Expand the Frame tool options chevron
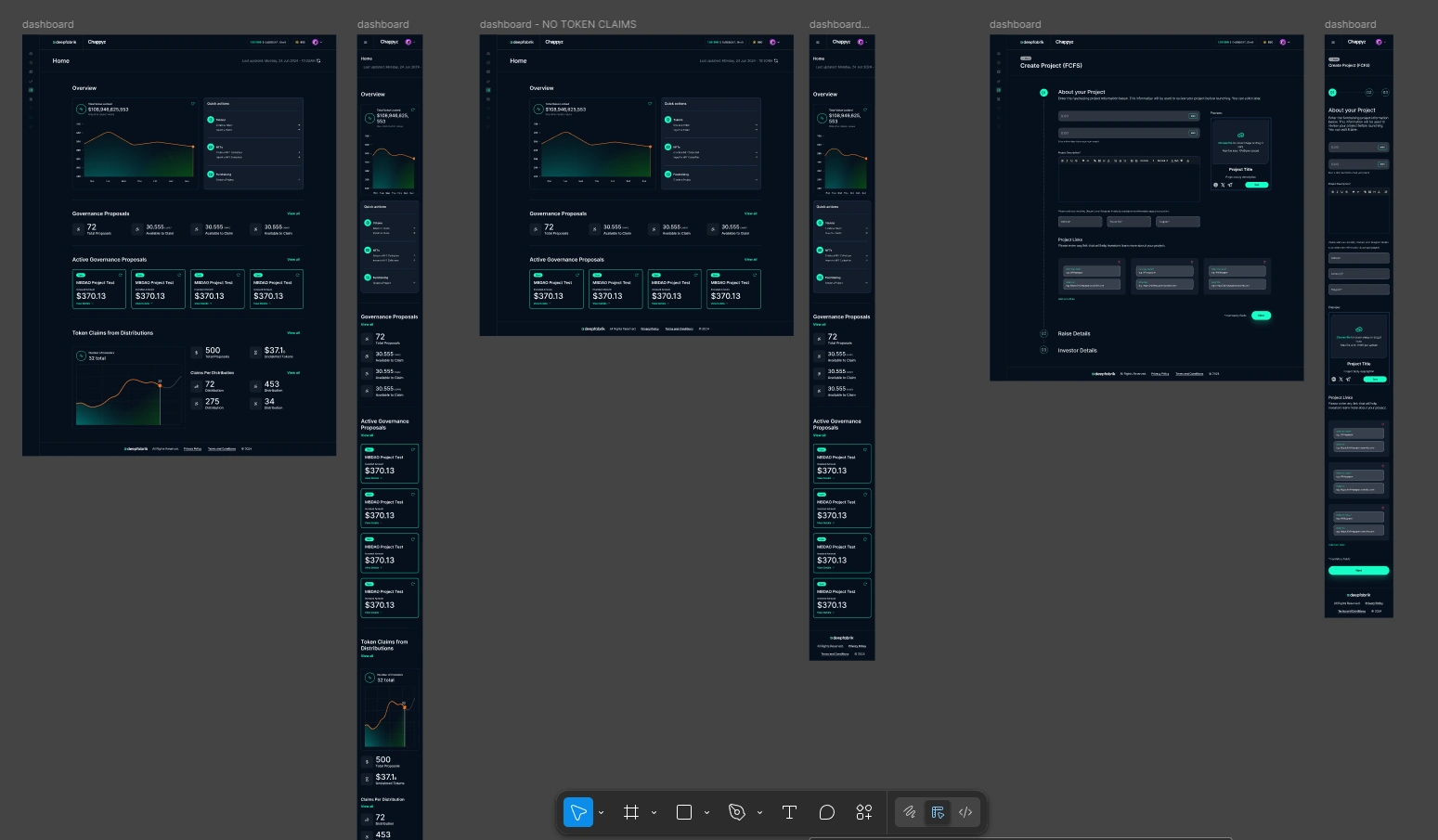The width and height of the screenshot is (1438, 840). tap(654, 813)
